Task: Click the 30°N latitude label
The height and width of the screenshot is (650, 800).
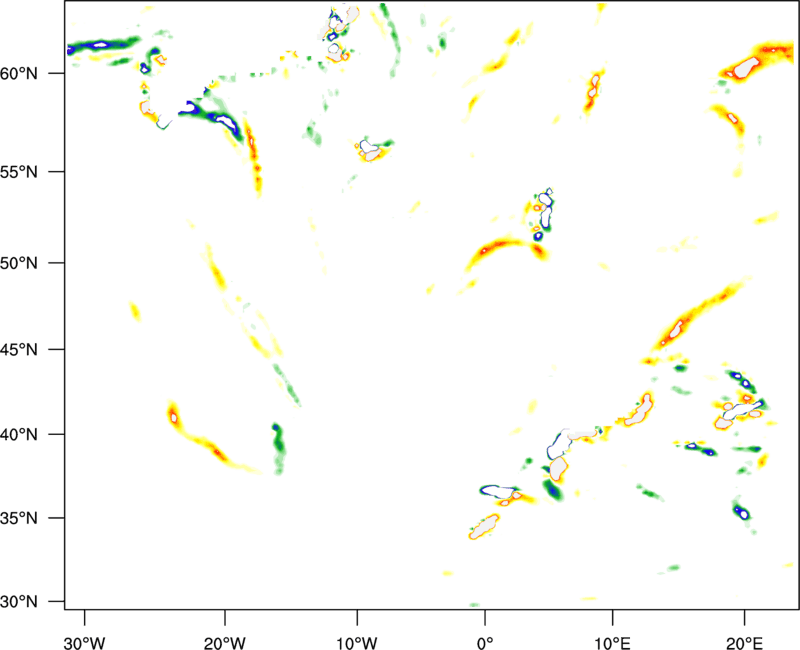Action: click(x=19, y=601)
